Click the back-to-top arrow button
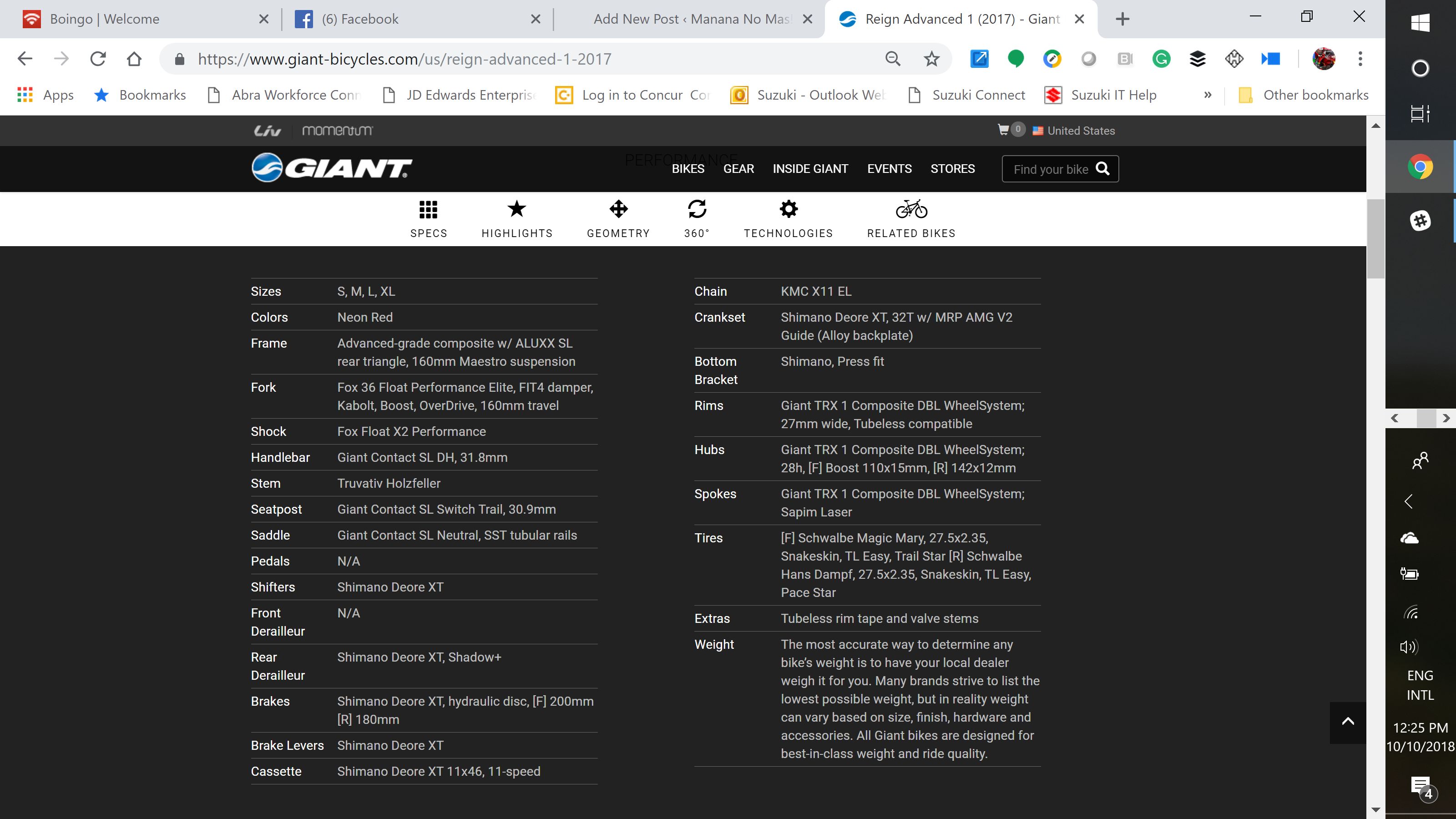Image resolution: width=1456 pixels, height=819 pixels. click(x=1347, y=722)
